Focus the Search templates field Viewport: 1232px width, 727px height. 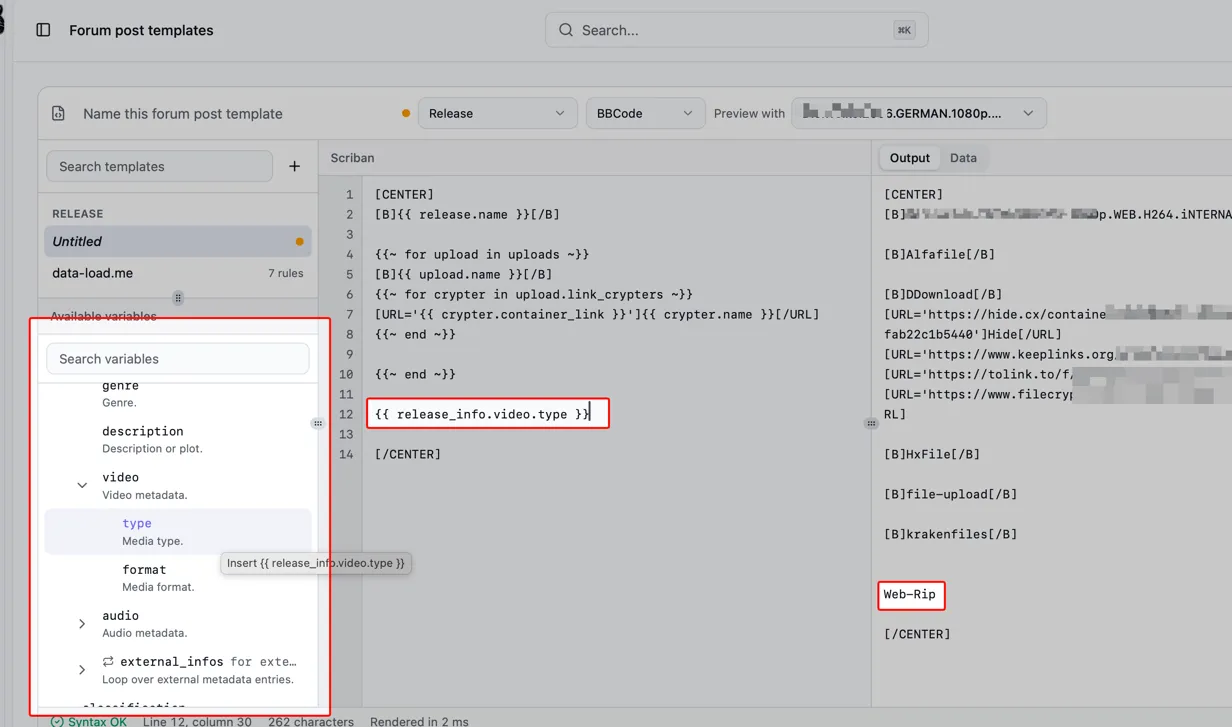pyautogui.click(x=160, y=166)
